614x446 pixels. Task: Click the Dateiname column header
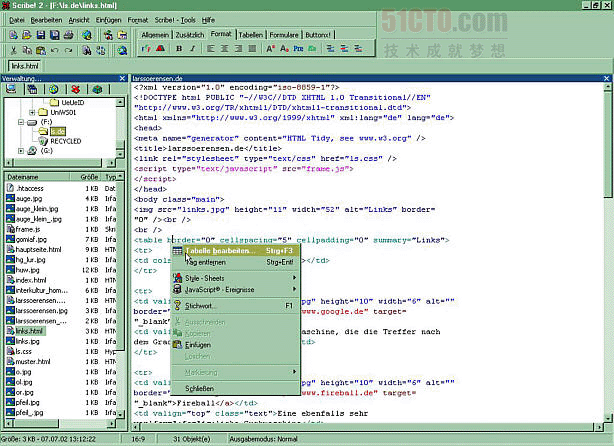[38, 177]
